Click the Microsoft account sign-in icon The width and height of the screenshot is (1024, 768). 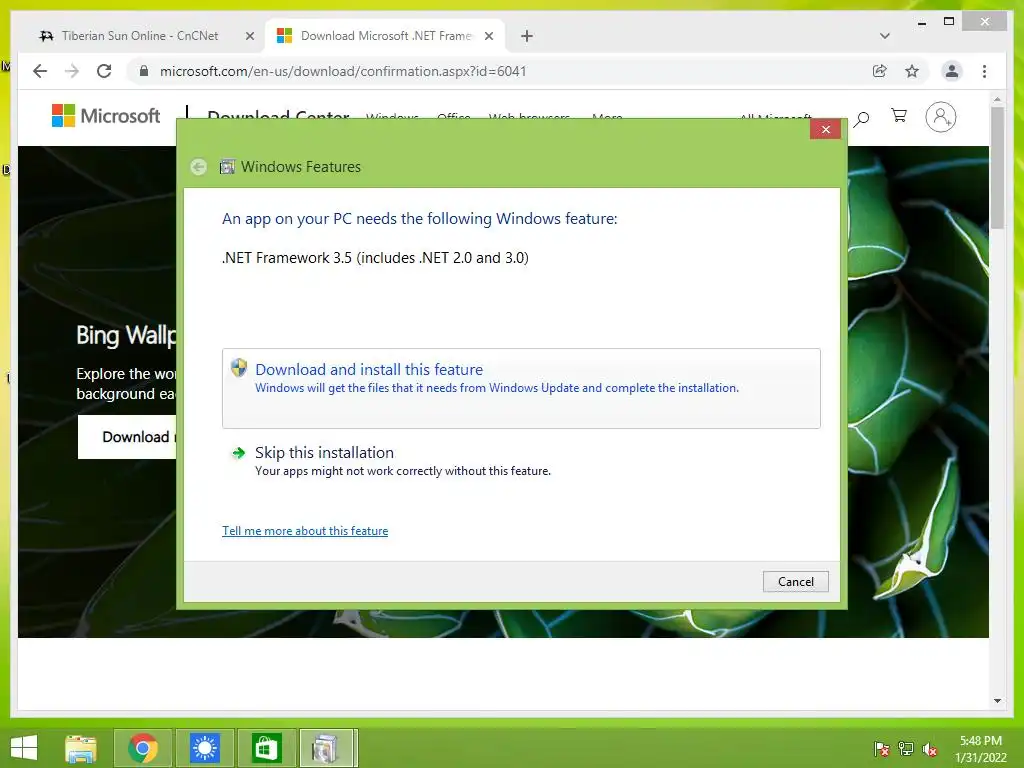pos(940,116)
